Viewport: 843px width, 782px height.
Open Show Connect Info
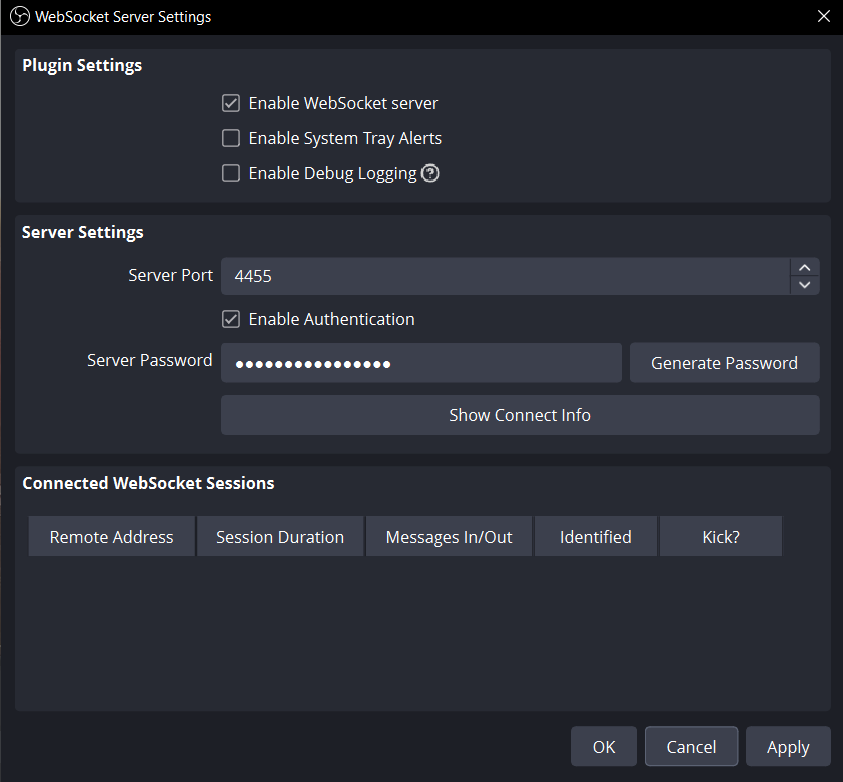pos(519,415)
